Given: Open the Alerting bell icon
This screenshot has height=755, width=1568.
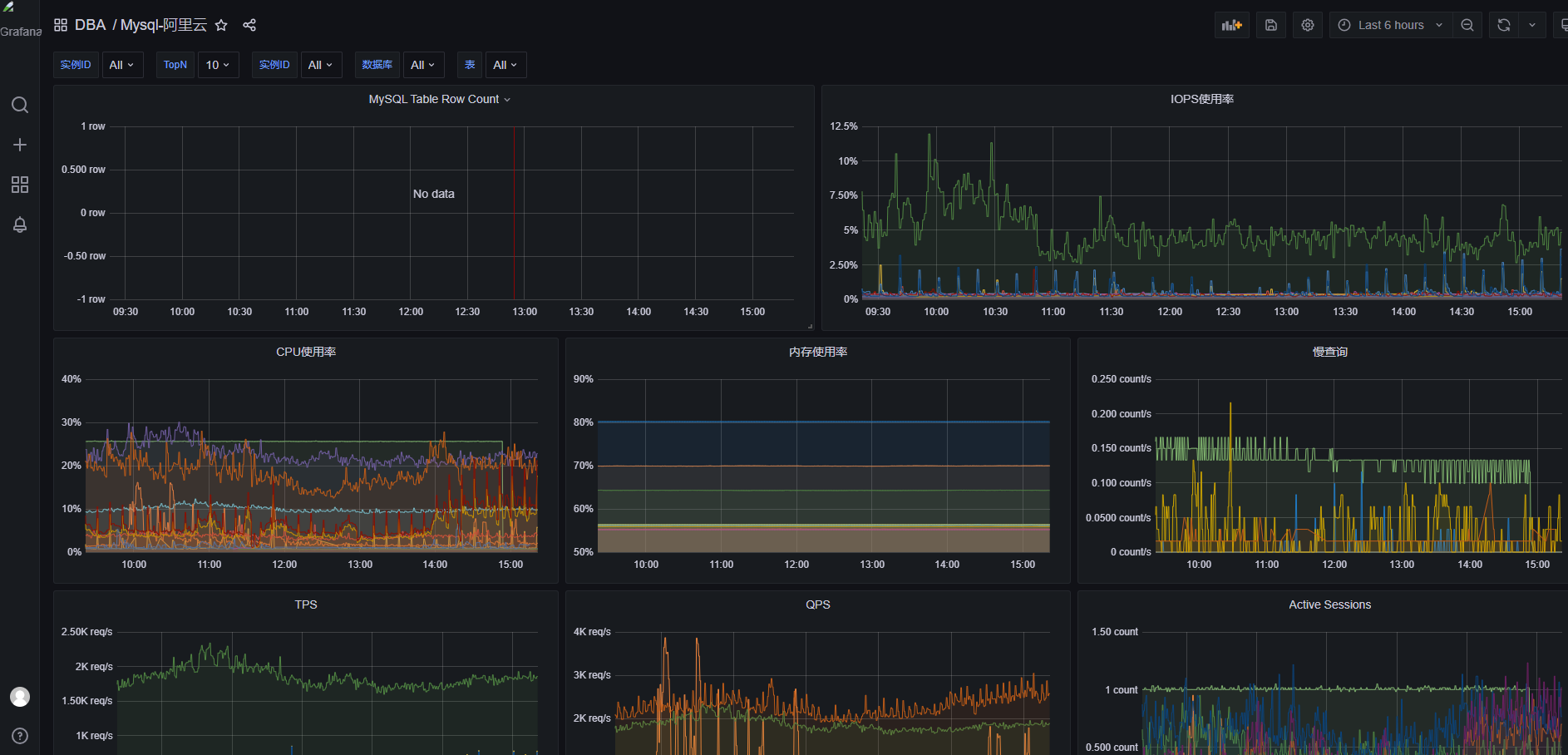Looking at the screenshot, I should tap(20, 225).
